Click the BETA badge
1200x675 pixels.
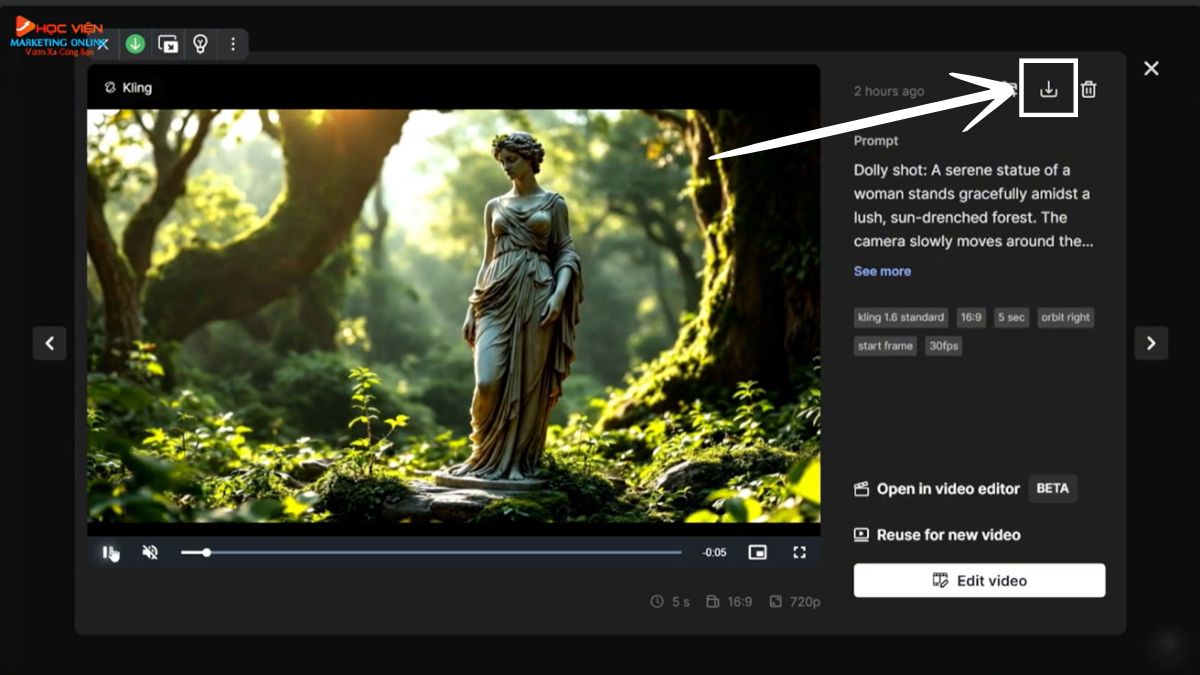pyautogui.click(x=1052, y=489)
